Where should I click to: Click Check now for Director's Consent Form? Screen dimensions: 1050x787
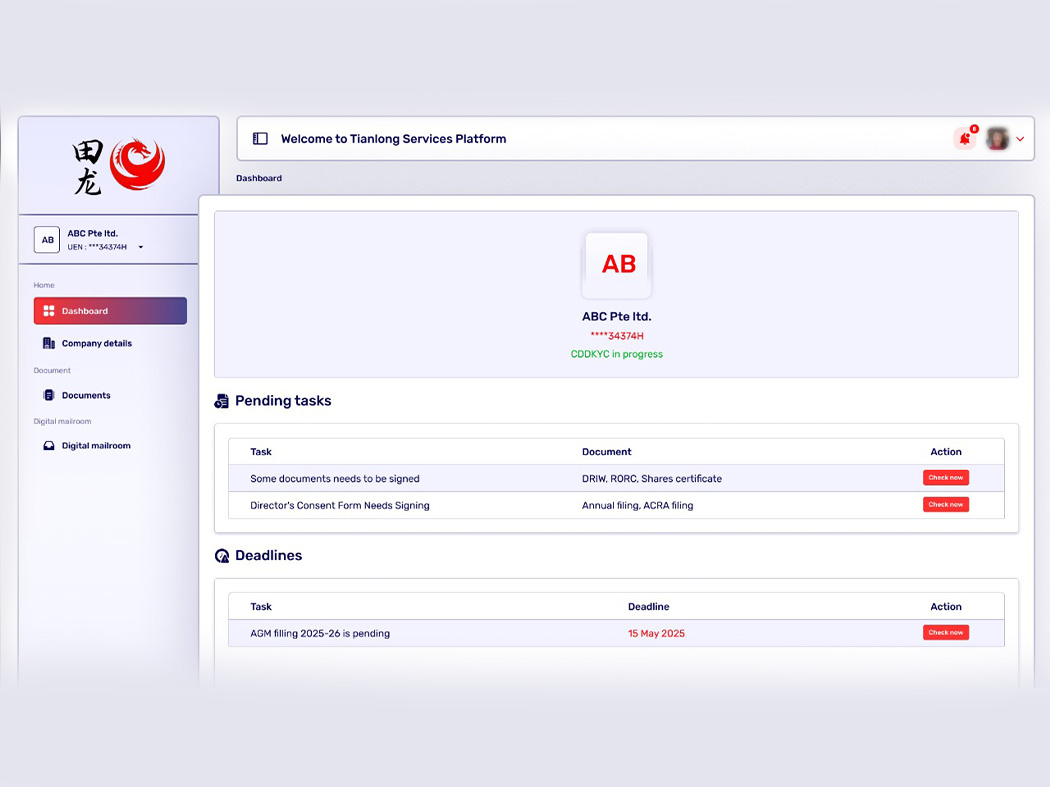point(945,505)
